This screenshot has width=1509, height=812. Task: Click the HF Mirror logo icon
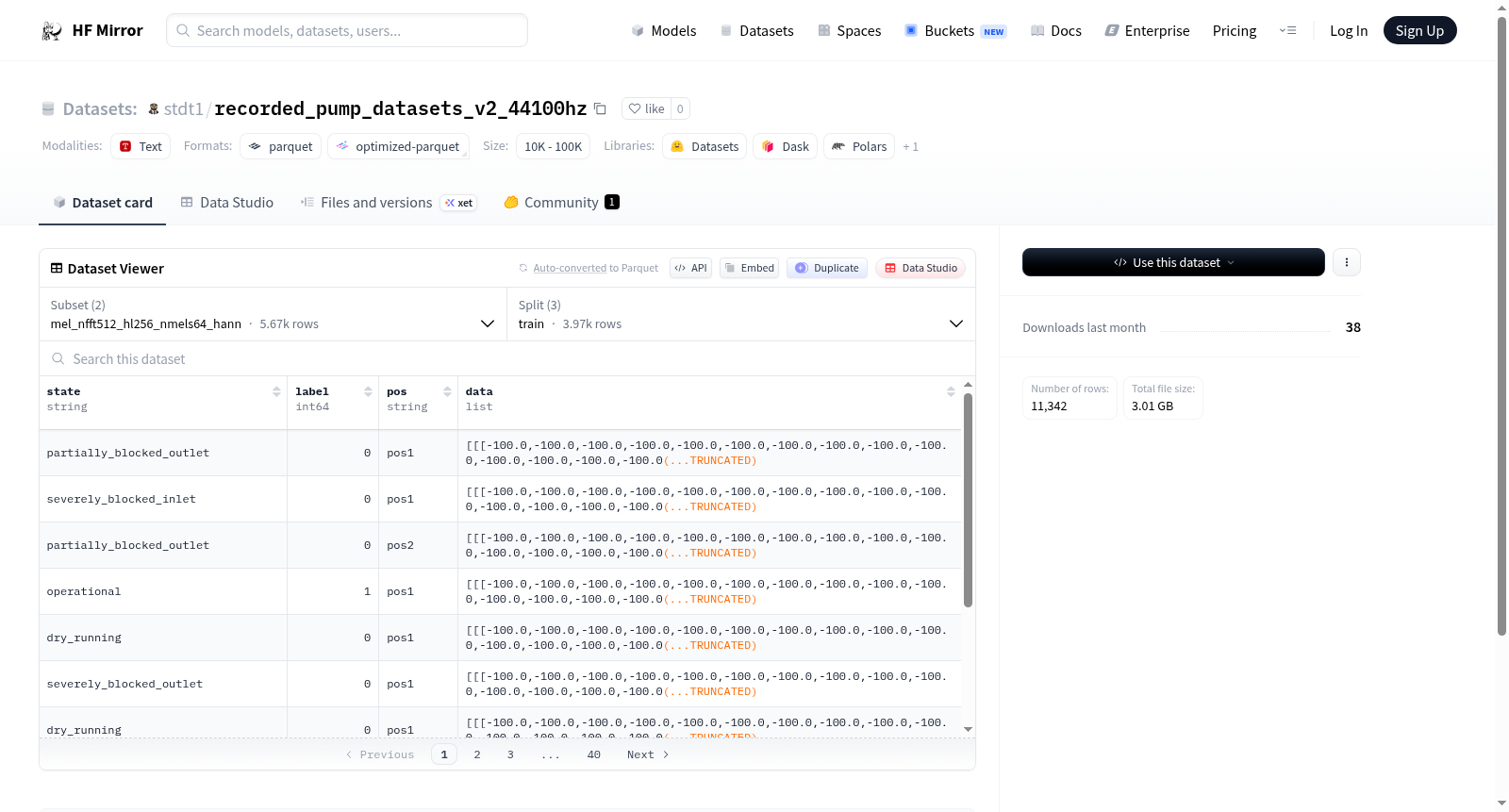point(52,31)
